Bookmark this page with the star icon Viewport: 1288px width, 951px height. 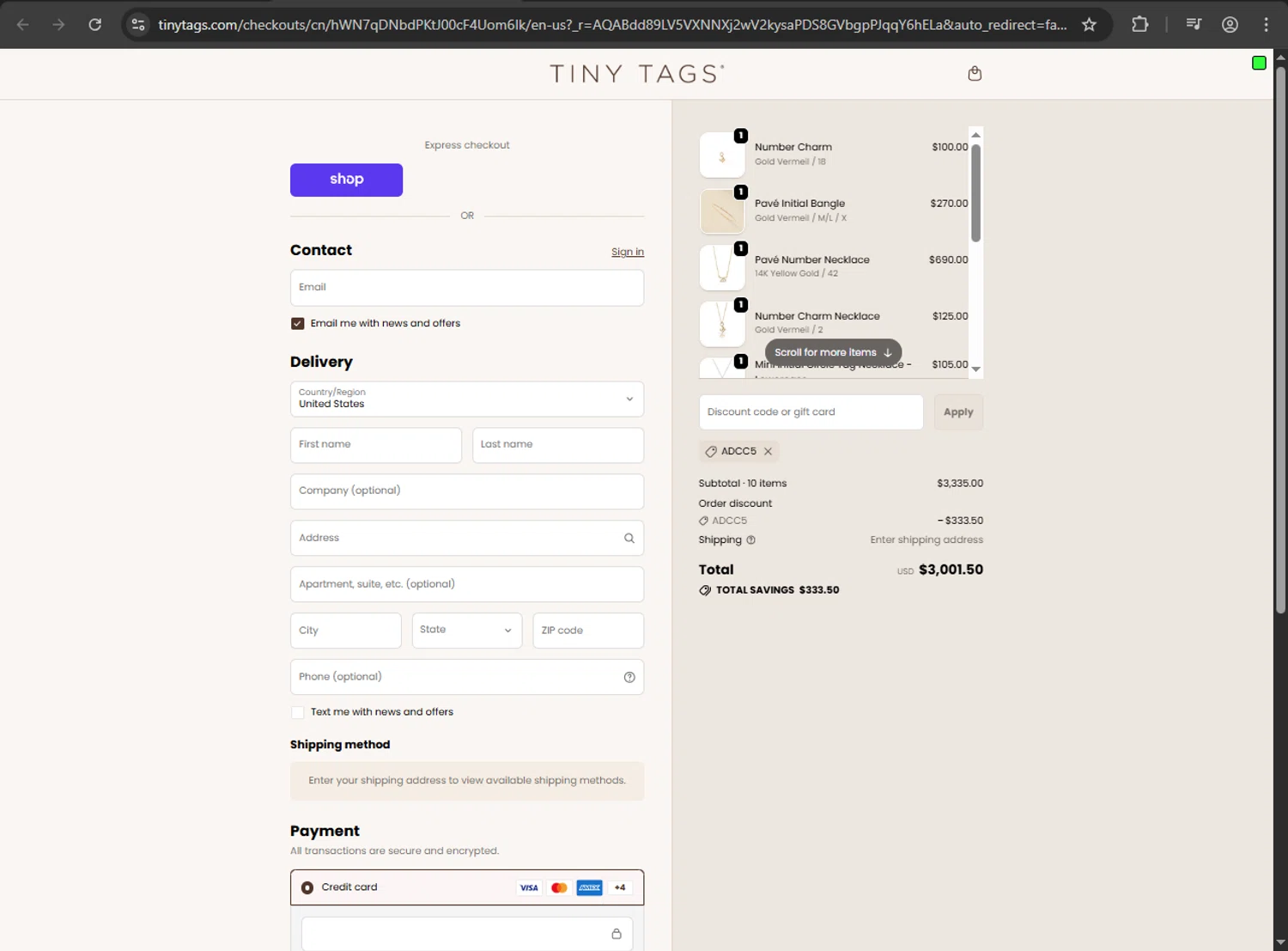[x=1089, y=25]
